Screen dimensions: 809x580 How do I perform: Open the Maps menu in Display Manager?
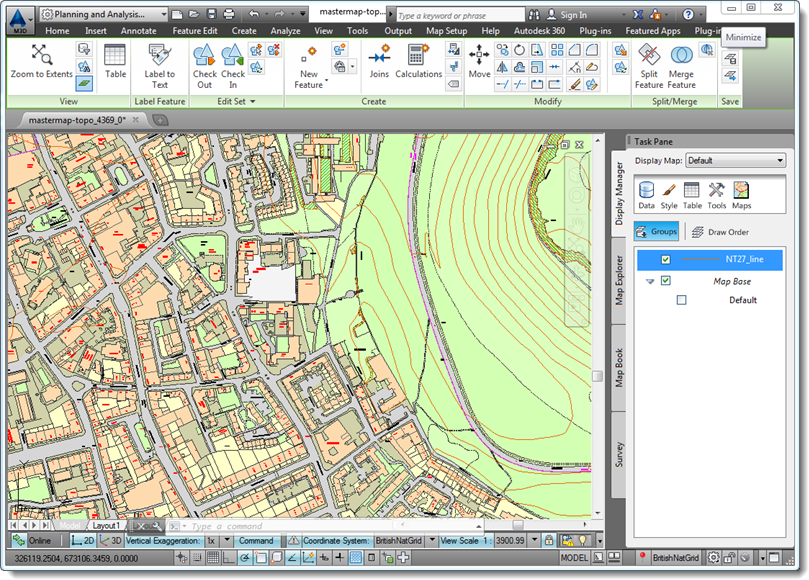pos(741,195)
